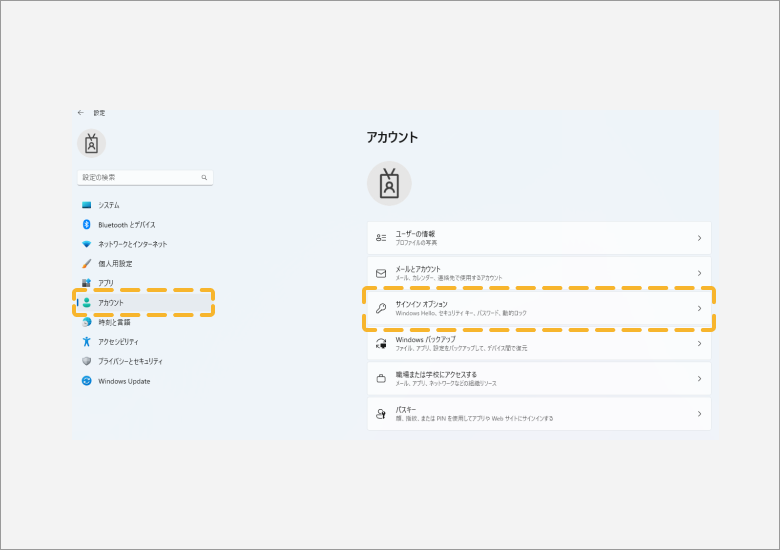
Task: Select 個人用設定 in the sidebar
Action: coord(115,264)
